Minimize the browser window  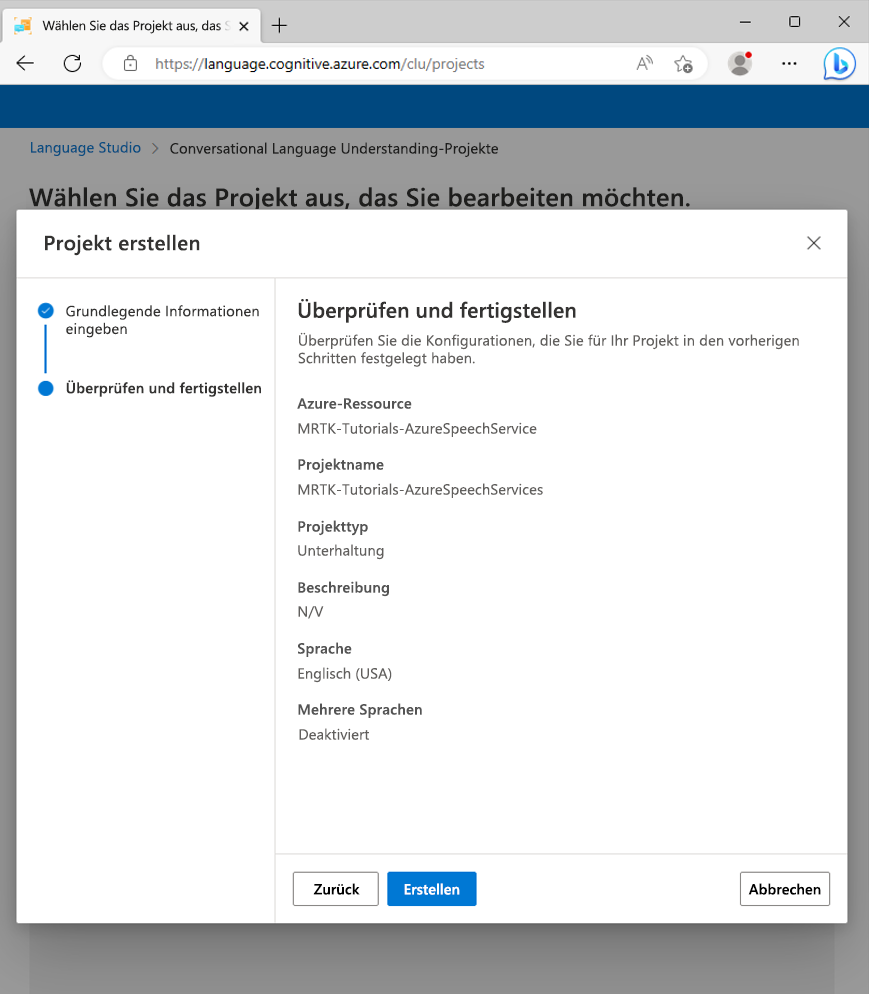click(745, 22)
